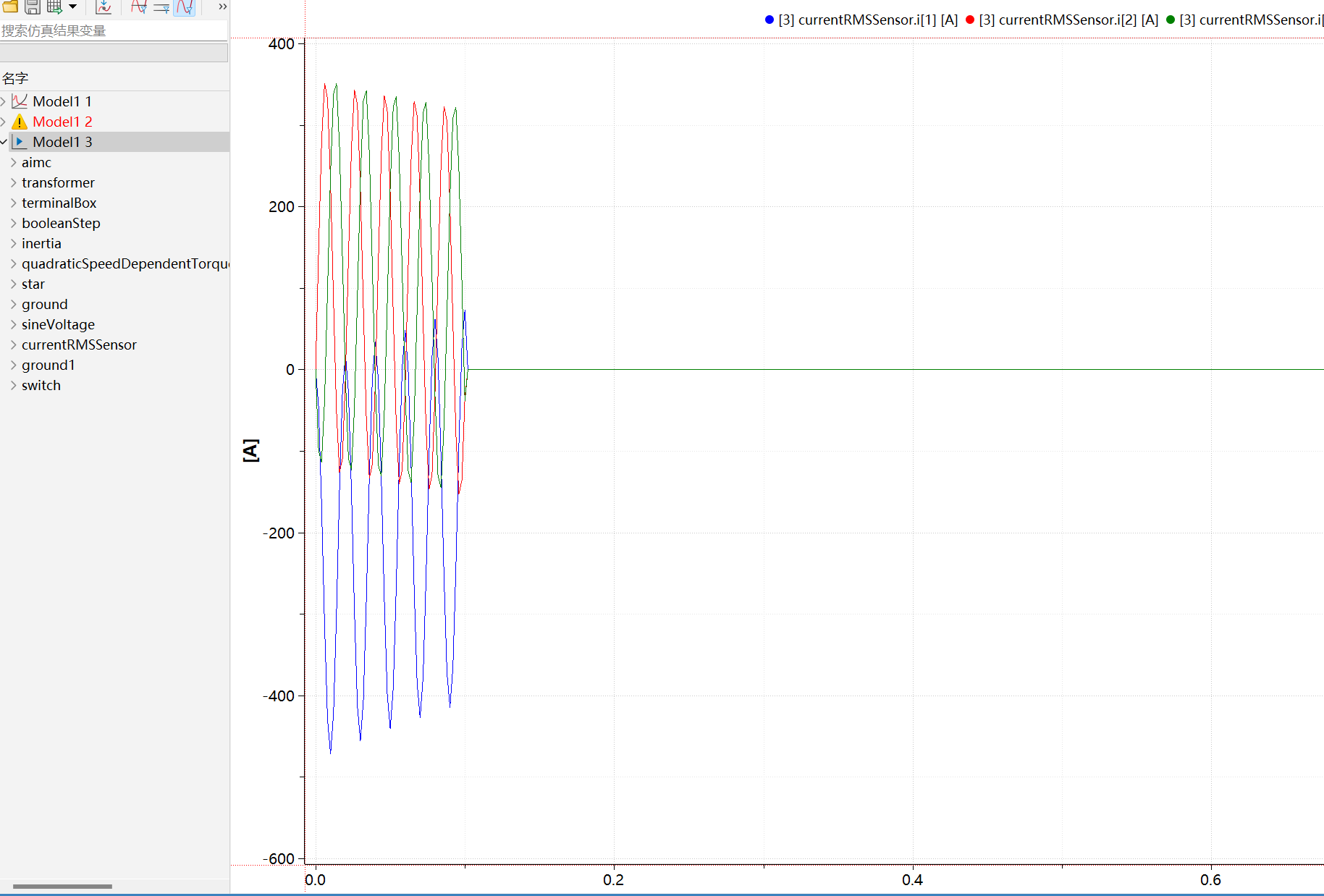
Task: Save results with floppy disk icon
Action: coord(33,7)
